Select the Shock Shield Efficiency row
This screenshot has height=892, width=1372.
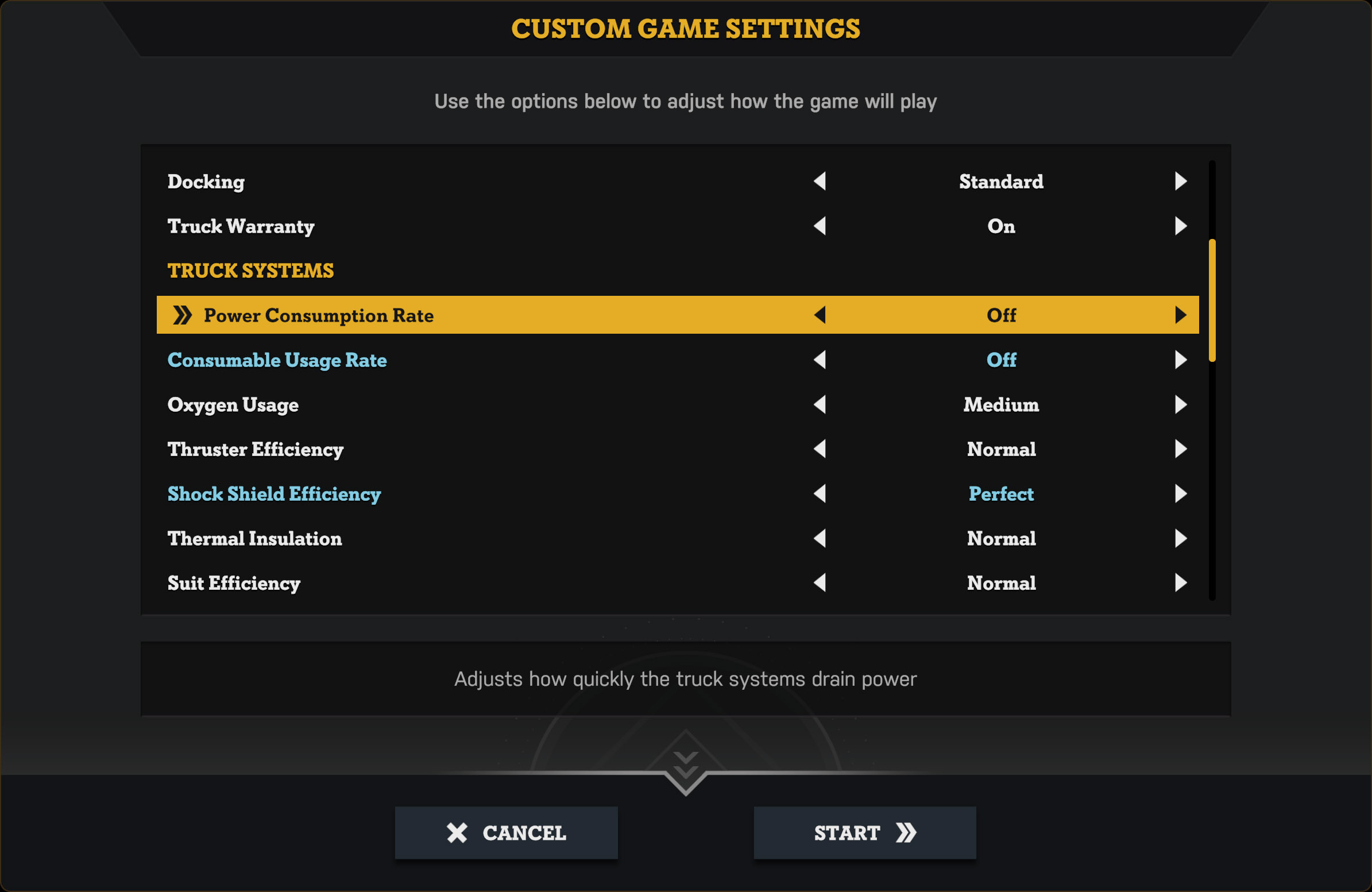677,493
